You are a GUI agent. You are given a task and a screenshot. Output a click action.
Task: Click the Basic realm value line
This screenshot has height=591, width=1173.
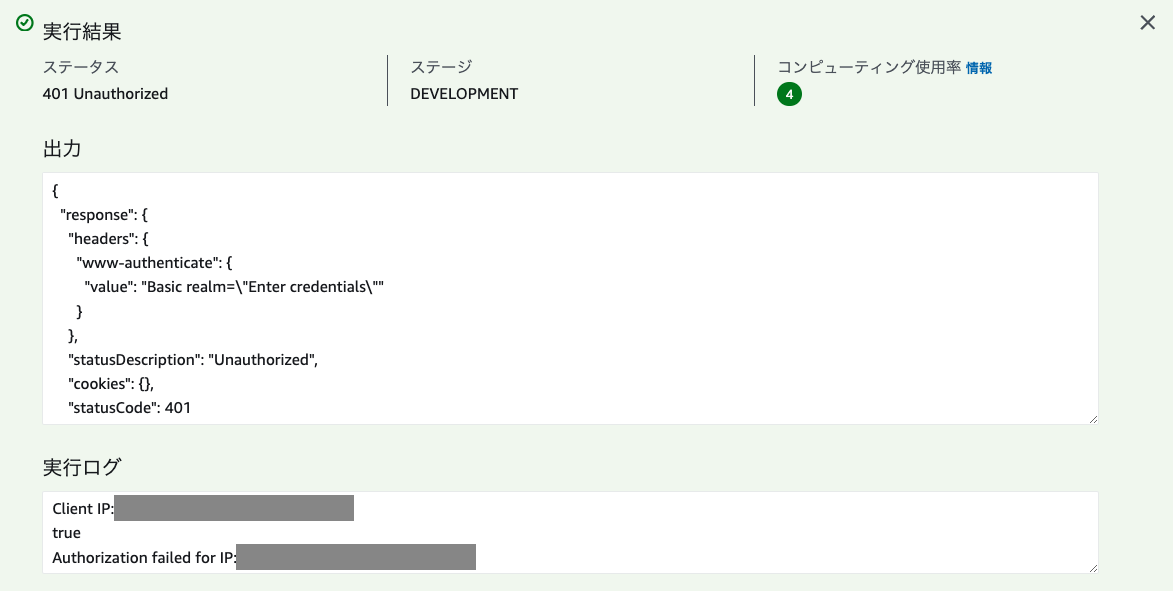click(234, 287)
